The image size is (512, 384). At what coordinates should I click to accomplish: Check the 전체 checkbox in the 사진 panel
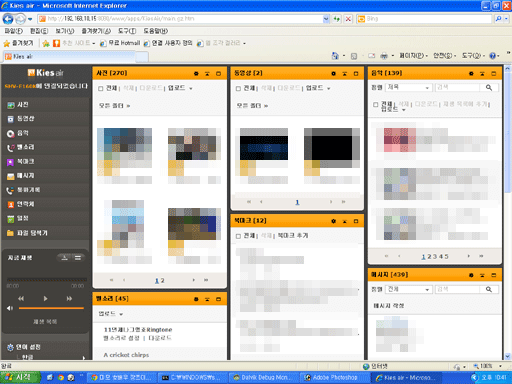coord(101,88)
